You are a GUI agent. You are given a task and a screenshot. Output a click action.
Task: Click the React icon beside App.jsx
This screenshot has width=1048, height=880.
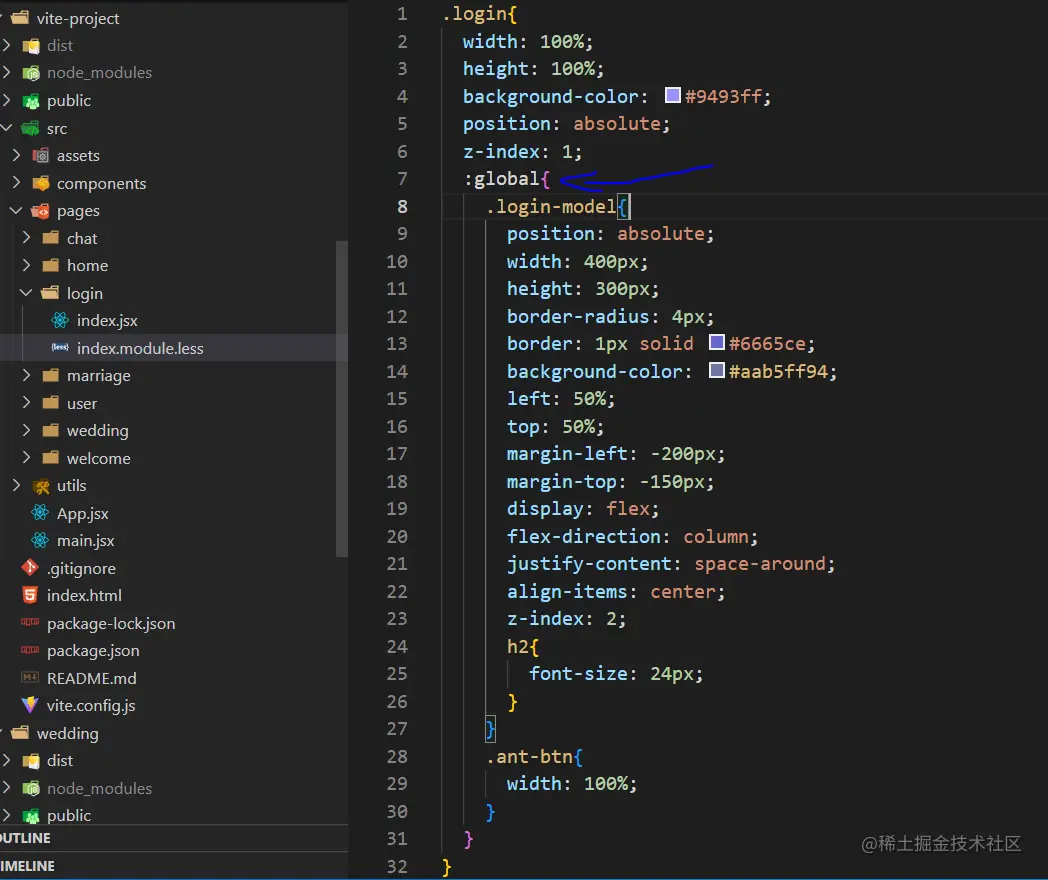click(x=40, y=513)
